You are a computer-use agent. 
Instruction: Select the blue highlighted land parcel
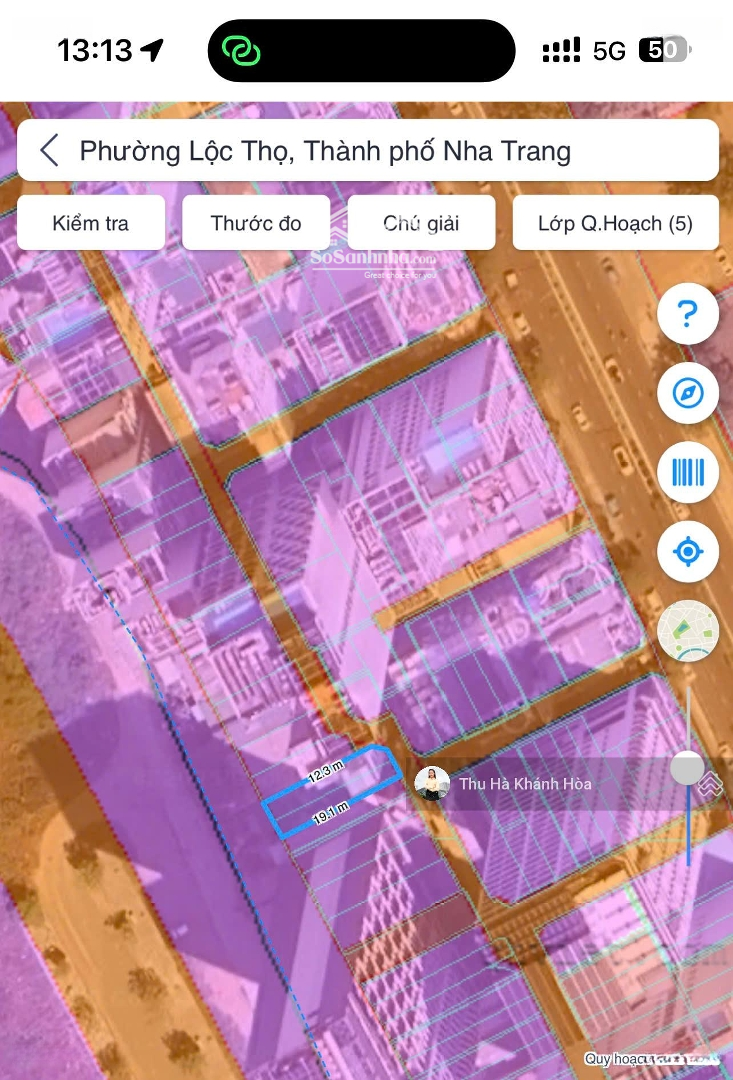[x=333, y=790]
